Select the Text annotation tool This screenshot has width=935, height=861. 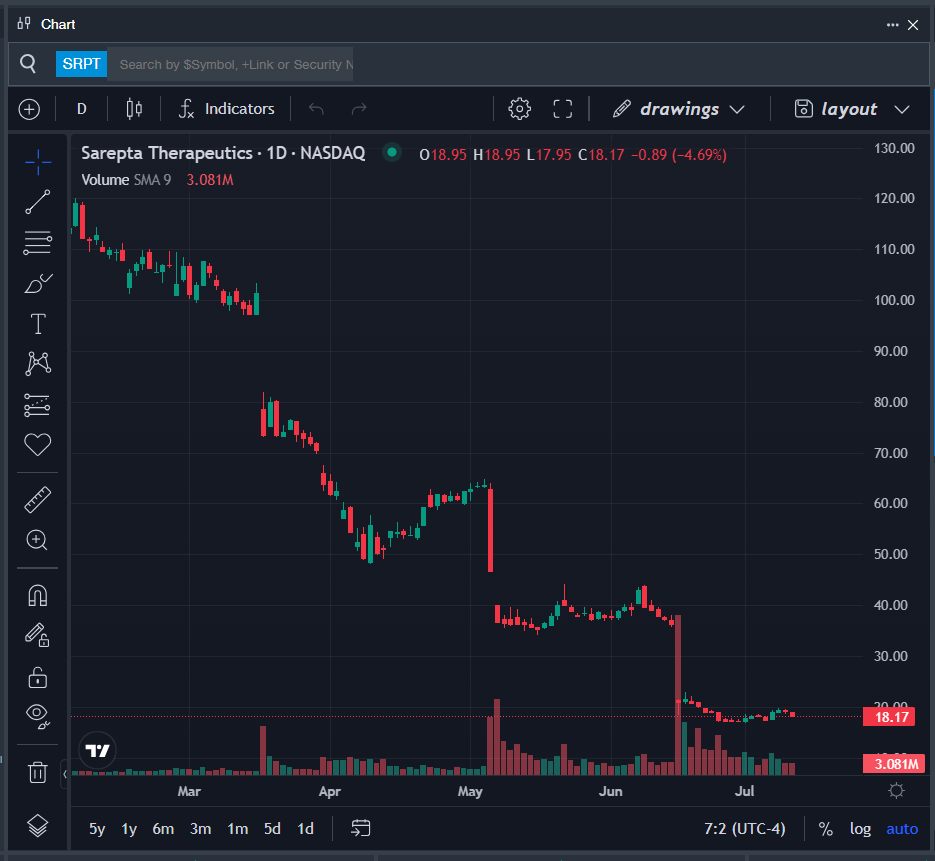(x=38, y=324)
